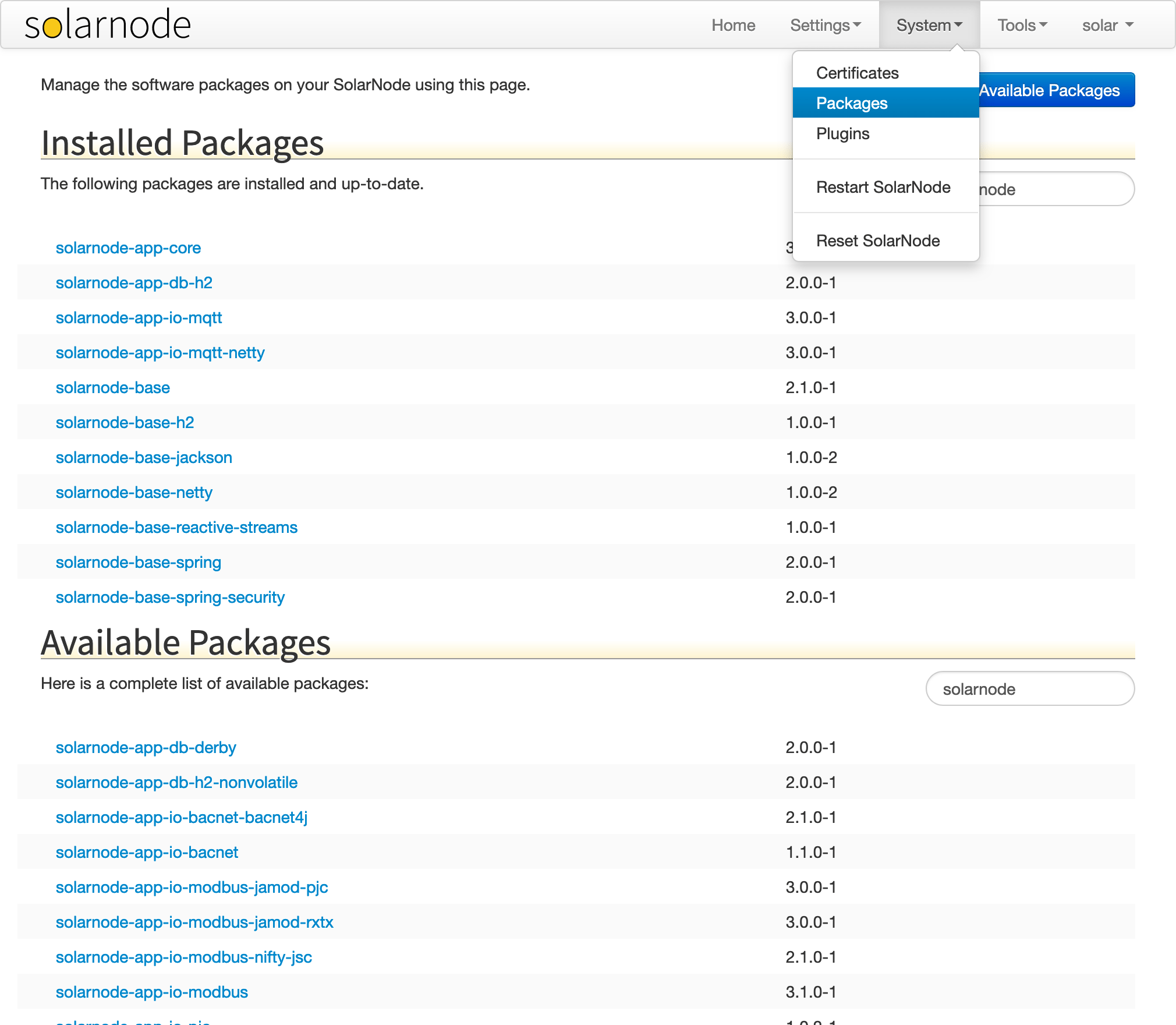Click the Available Packages section heading
Viewport: 1176px width, 1025px height.
186,642
